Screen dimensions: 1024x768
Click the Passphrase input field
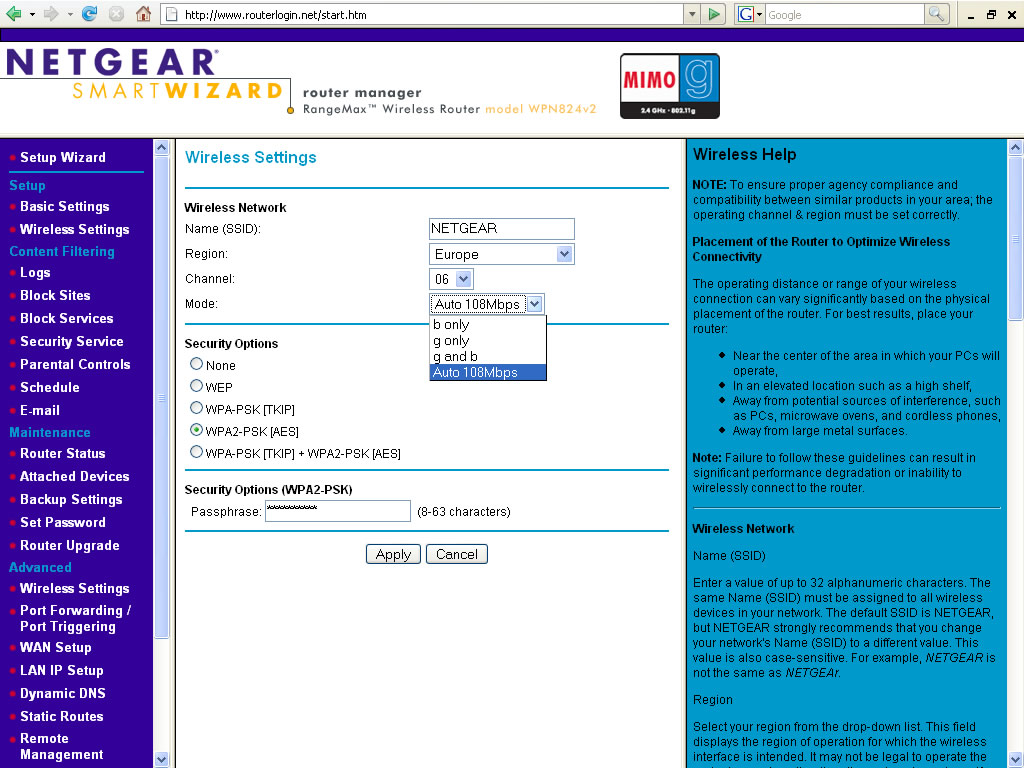click(338, 511)
